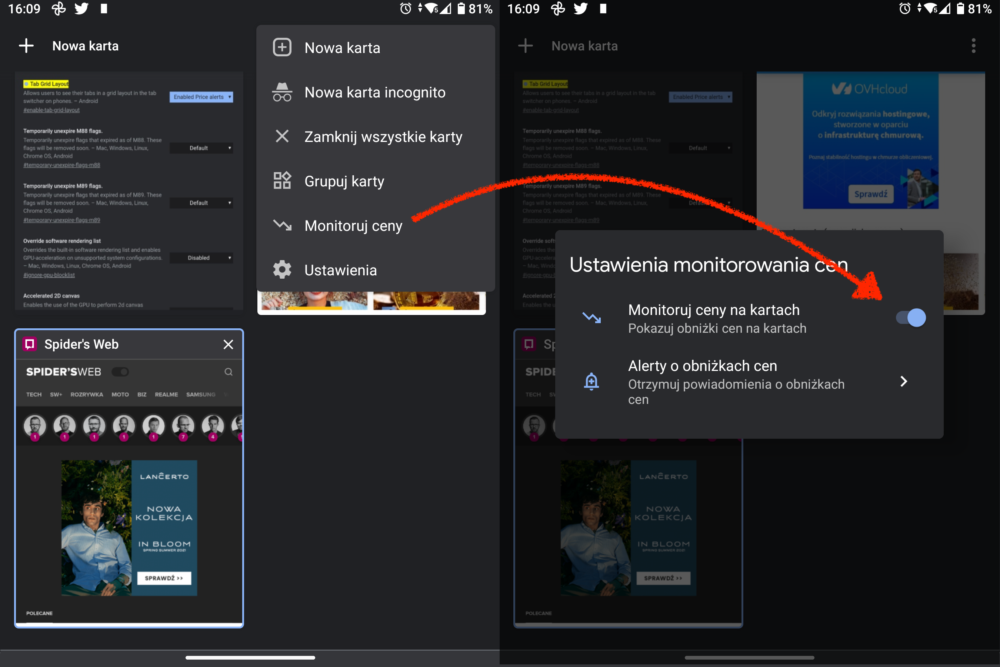Click the battery icon beside 81% on the left screen
1000x667 pixels.
[460, 8]
